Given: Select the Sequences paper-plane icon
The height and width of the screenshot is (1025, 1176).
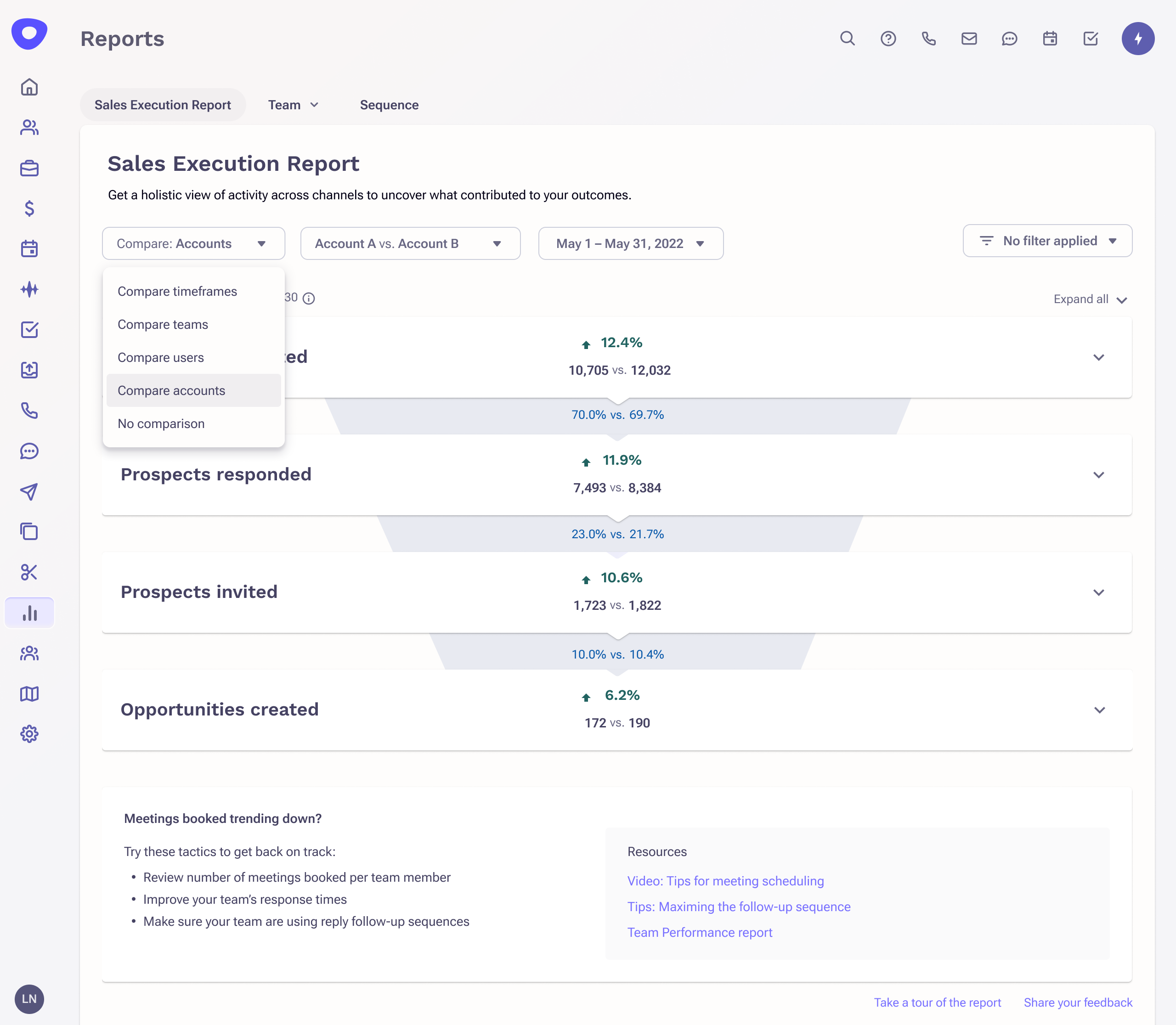Looking at the screenshot, I should [29, 492].
